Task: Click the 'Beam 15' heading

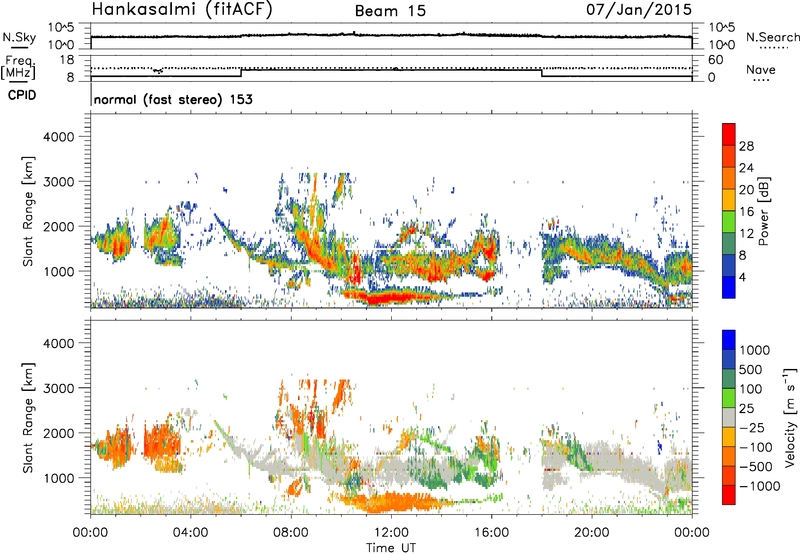Action: click(390, 11)
